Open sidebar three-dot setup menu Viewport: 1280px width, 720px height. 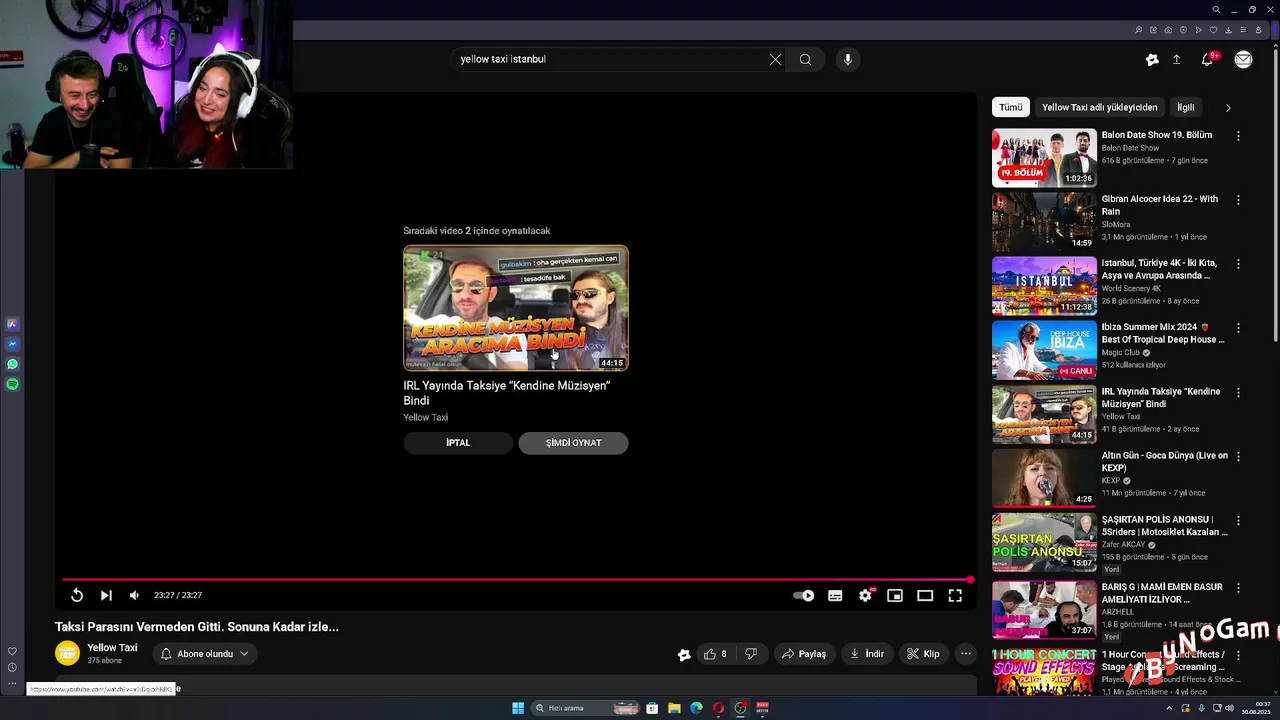(12, 684)
